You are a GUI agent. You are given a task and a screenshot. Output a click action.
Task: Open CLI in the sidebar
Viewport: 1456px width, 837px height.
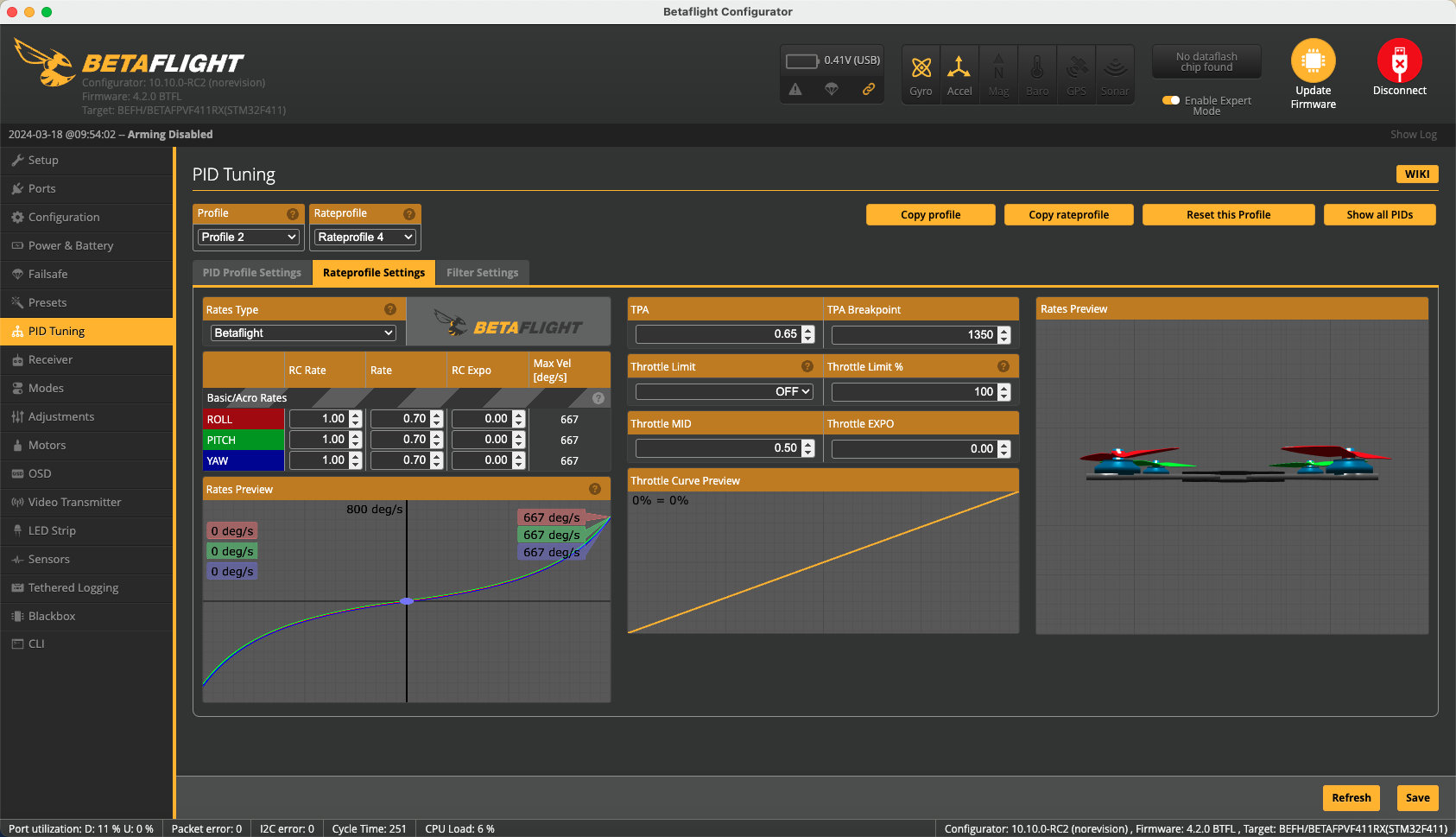click(x=86, y=644)
